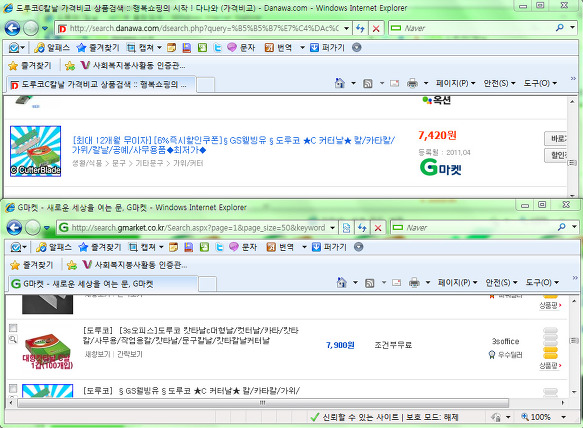Open the Danawa address bar dropdown
583x428 pixels.
click(x=346, y=28)
